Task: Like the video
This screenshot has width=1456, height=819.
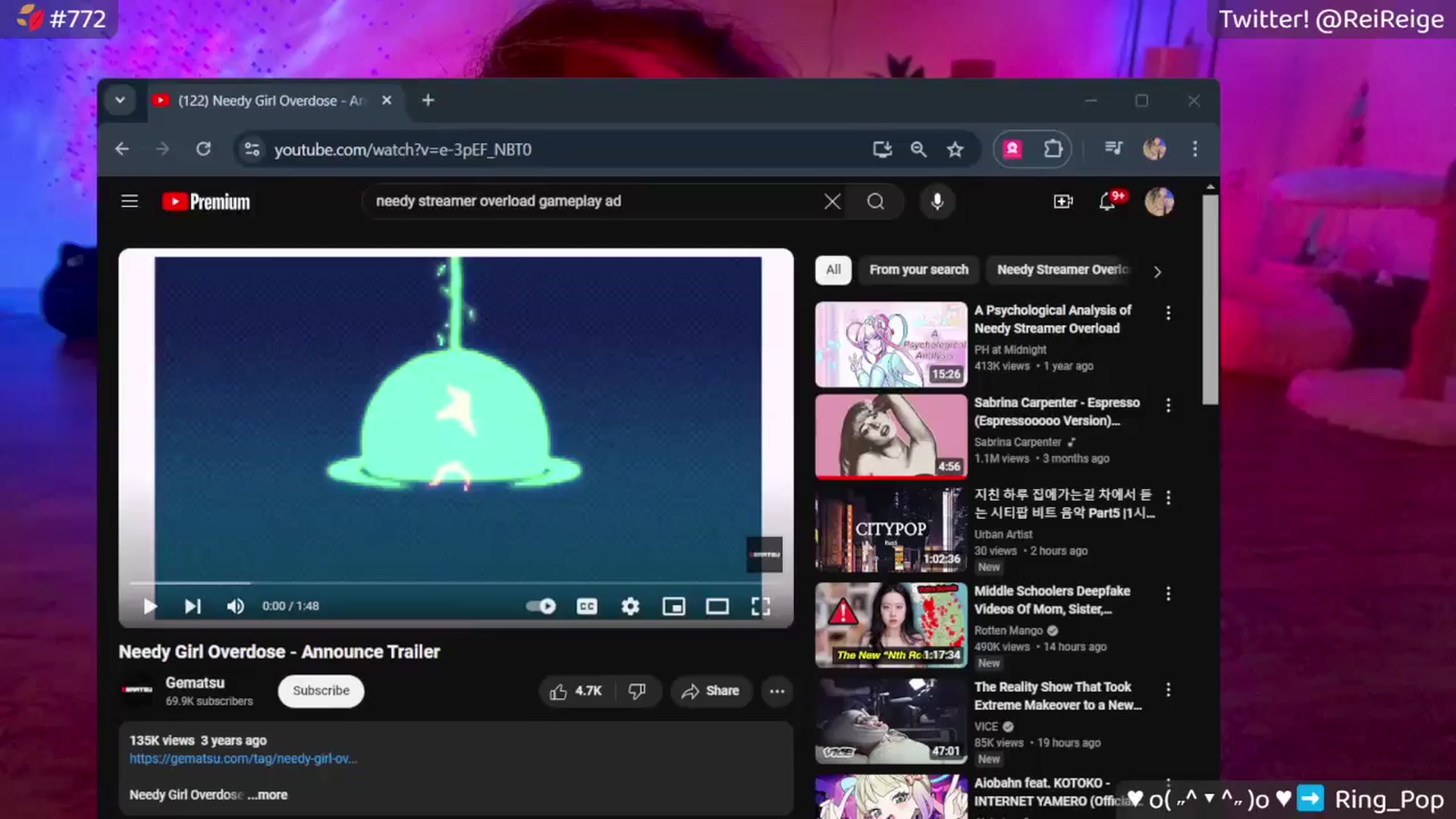Action: [576, 691]
